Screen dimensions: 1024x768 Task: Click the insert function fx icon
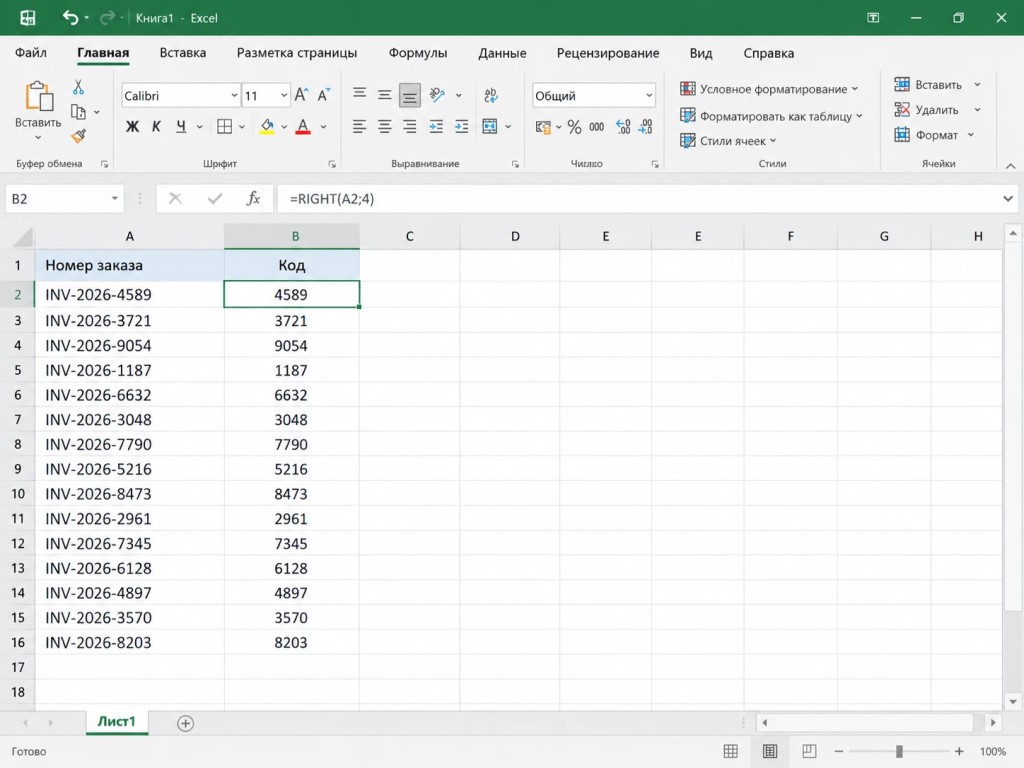click(253, 199)
